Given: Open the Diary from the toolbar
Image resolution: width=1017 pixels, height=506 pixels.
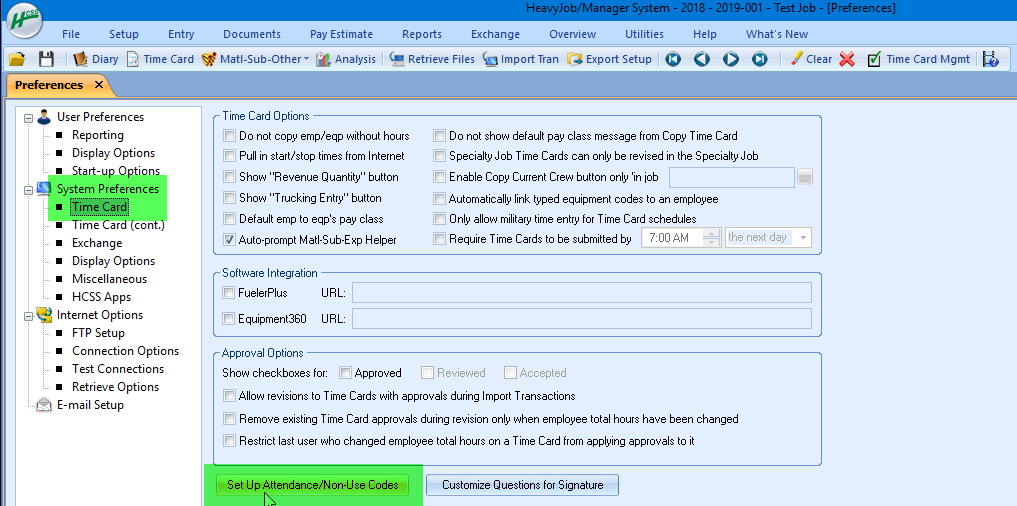Looking at the screenshot, I should (x=95, y=59).
